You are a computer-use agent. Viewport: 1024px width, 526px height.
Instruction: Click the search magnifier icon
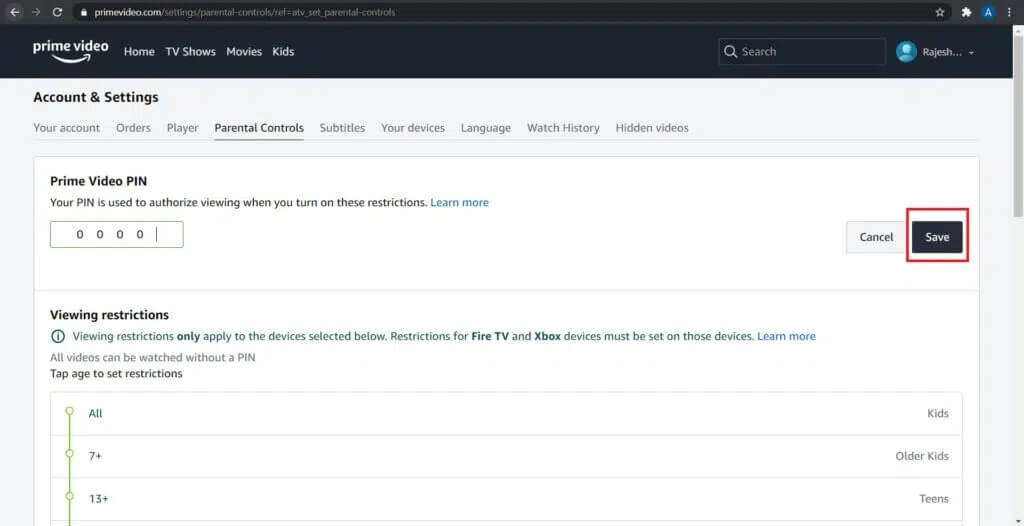[x=731, y=52]
